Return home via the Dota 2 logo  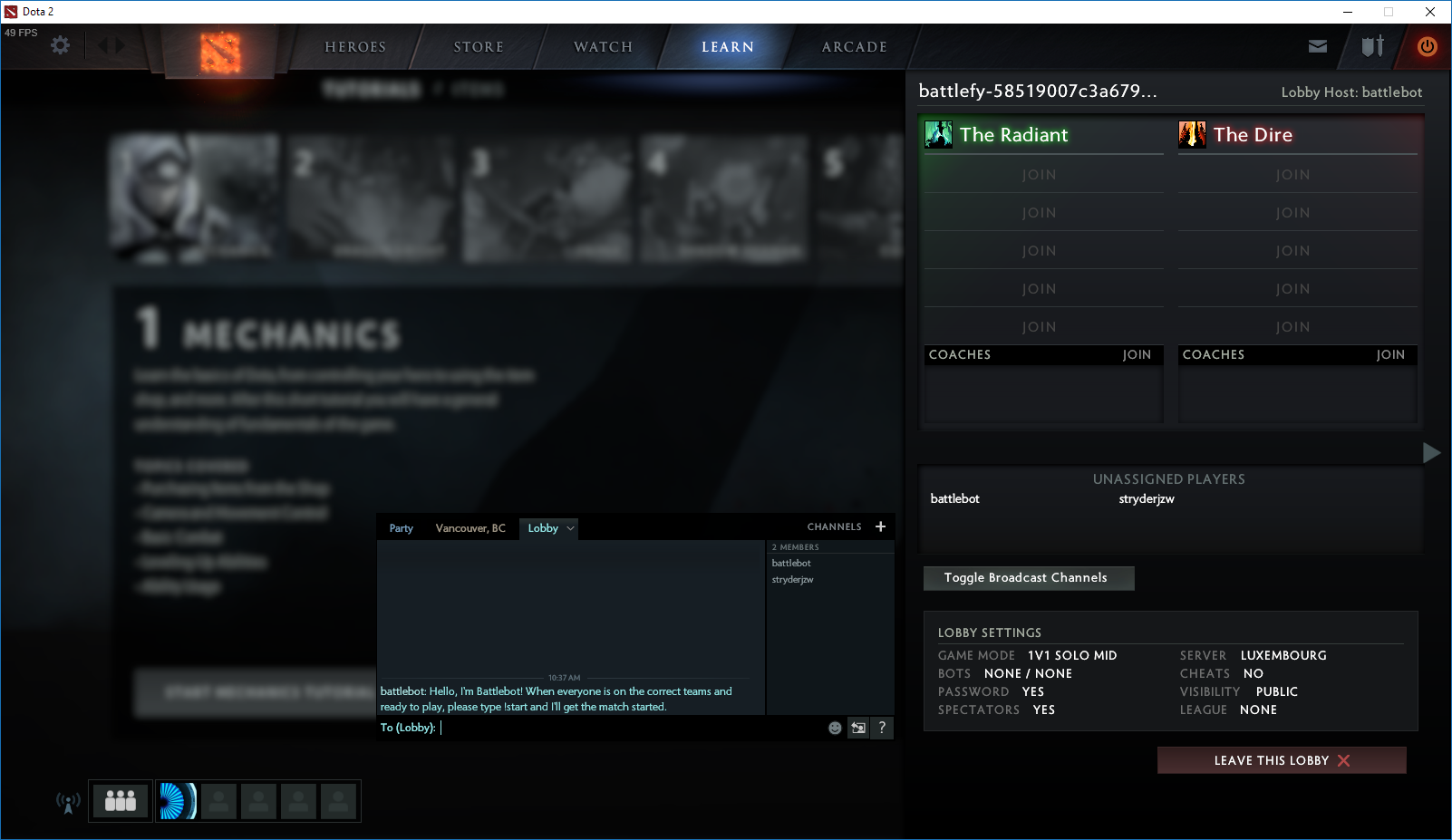pyautogui.click(x=219, y=53)
